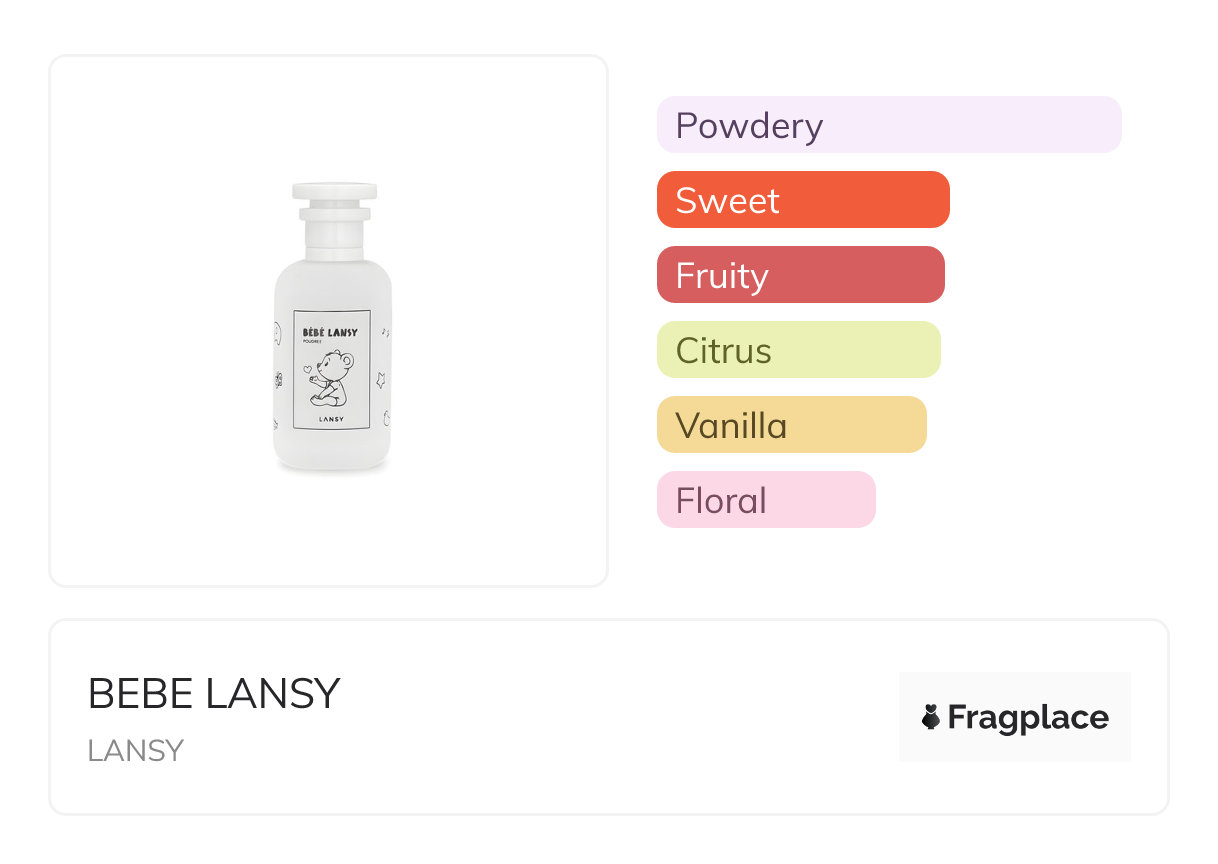Click the small heart doodle beside the bear
Screen dimensions: 1218x864
click(308, 368)
